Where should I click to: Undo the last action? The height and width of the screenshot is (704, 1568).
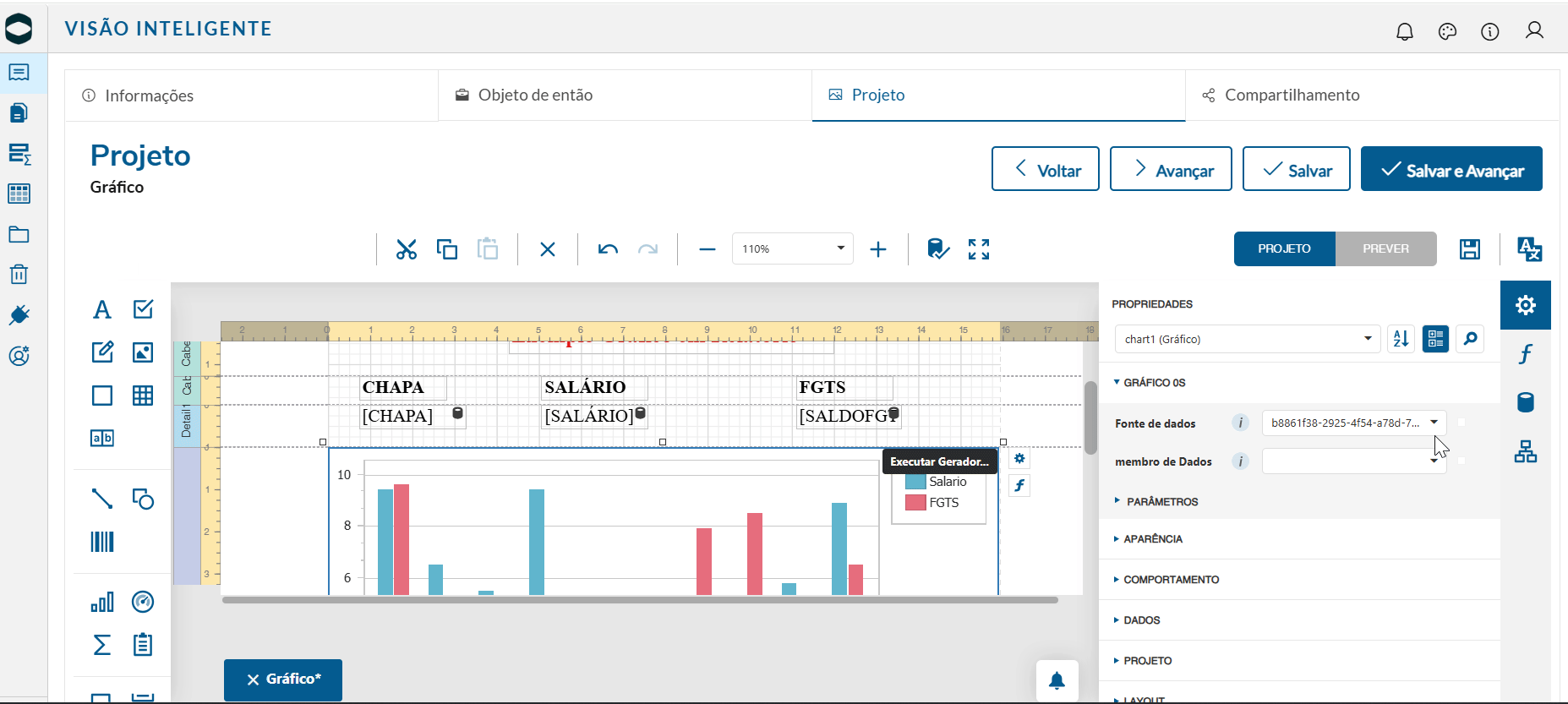point(608,249)
